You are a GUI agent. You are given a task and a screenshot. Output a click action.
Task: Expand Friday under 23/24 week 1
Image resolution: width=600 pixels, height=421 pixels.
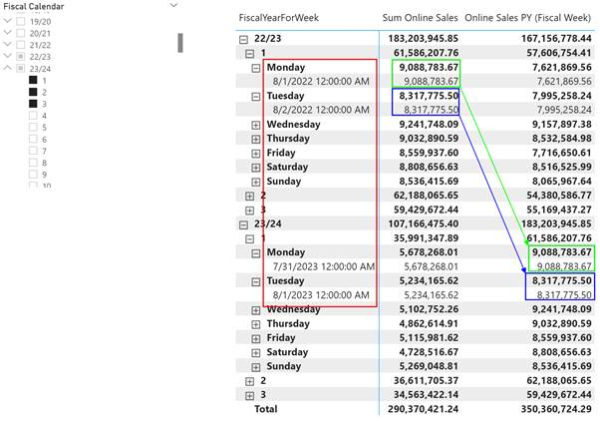pyautogui.click(x=257, y=338)
